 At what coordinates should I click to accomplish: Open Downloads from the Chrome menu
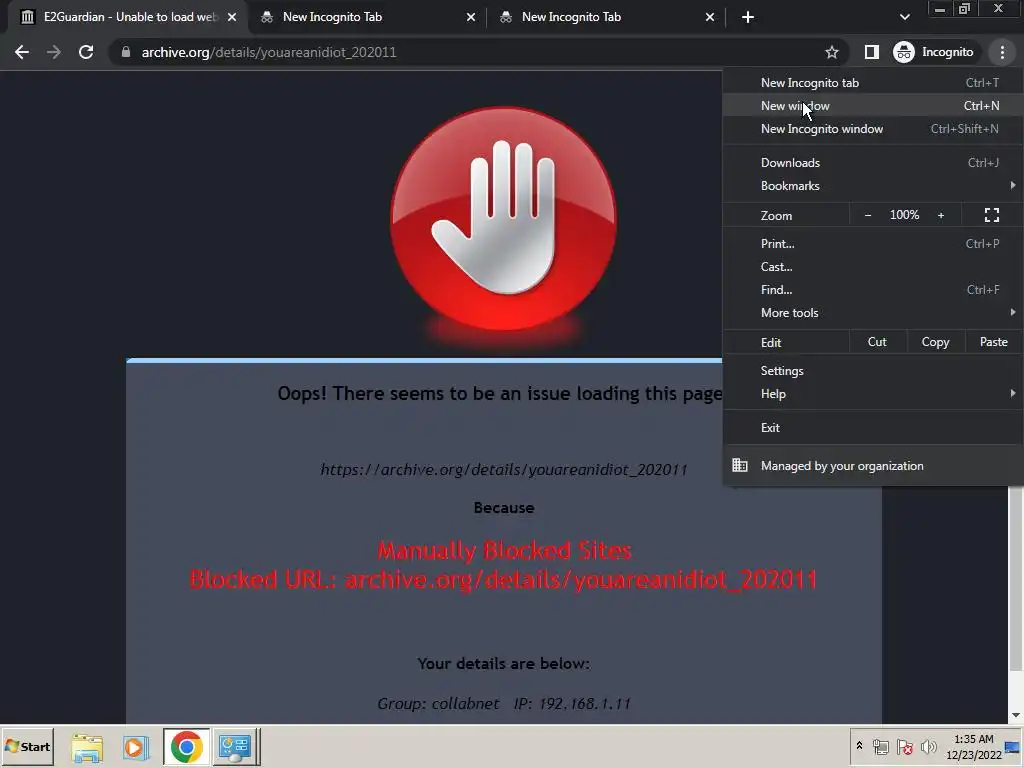click(873, 163)
